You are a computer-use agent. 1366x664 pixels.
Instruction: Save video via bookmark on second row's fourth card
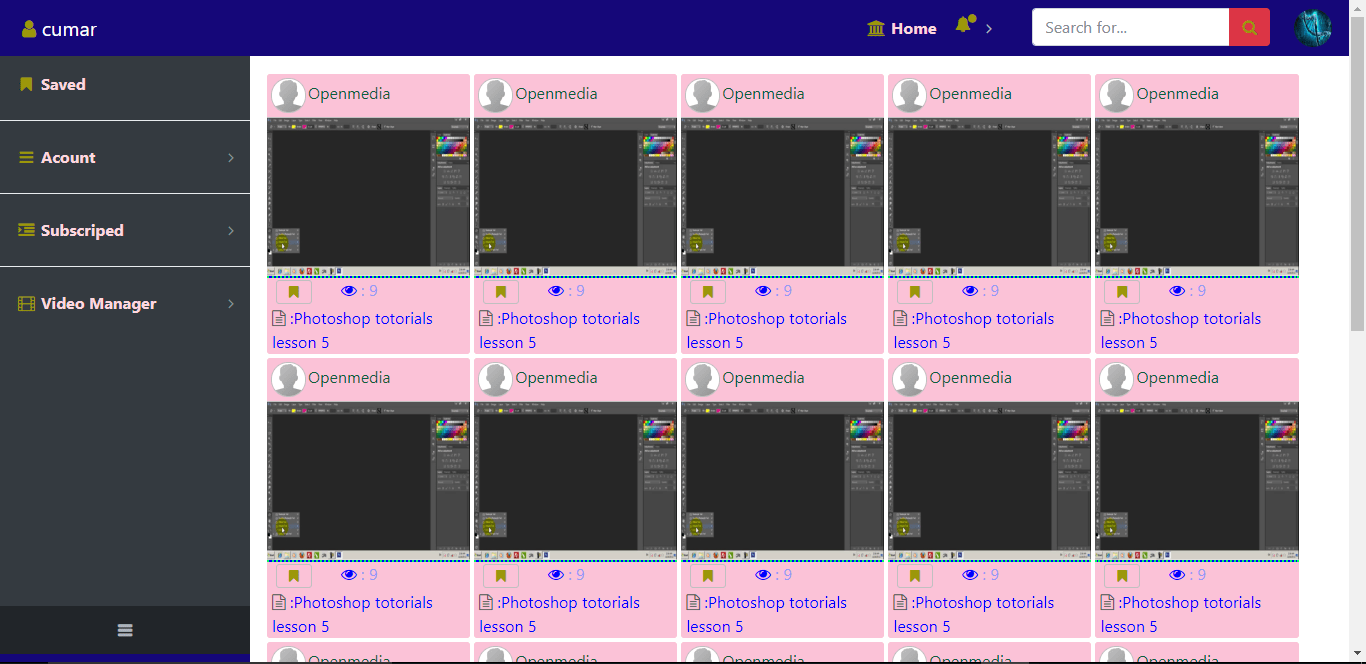(915, 576)
